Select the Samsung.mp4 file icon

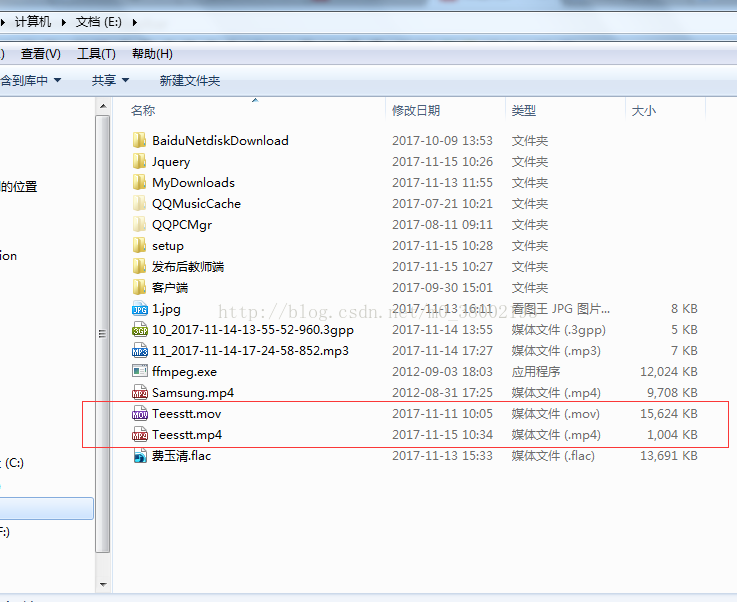click(x=140, y=393)
